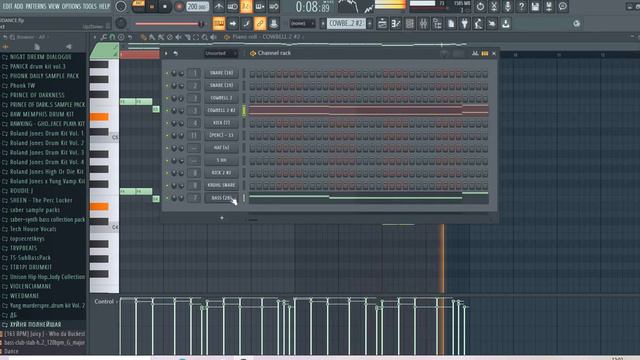Screen dimensions: 640x360
Task: Open the mixer view icon
Action: [423, 24]
